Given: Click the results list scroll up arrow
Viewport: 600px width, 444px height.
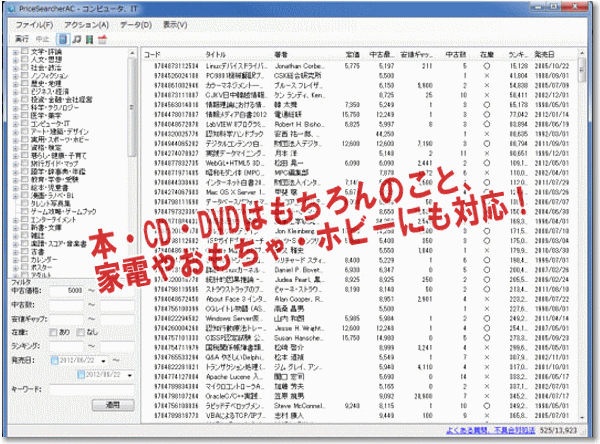Looking at the screenshot, I should pyautogui.click(x=582, y=54).
